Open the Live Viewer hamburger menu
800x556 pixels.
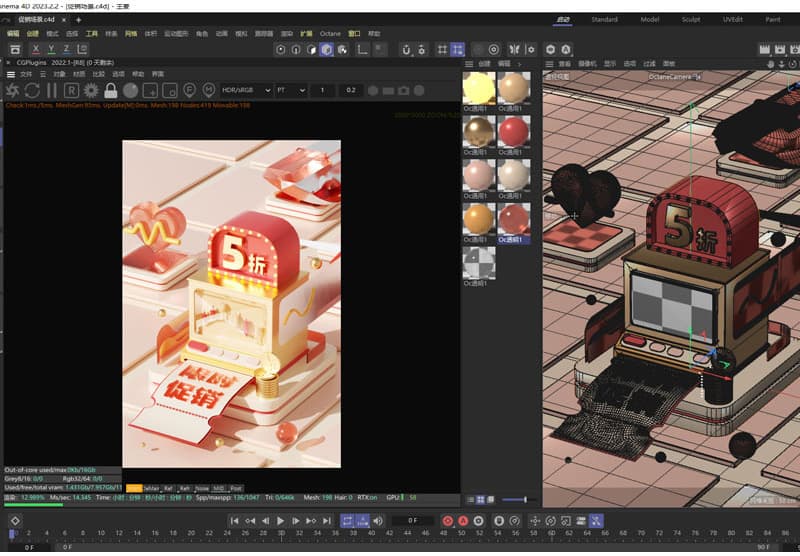click(x=10, y=74)
